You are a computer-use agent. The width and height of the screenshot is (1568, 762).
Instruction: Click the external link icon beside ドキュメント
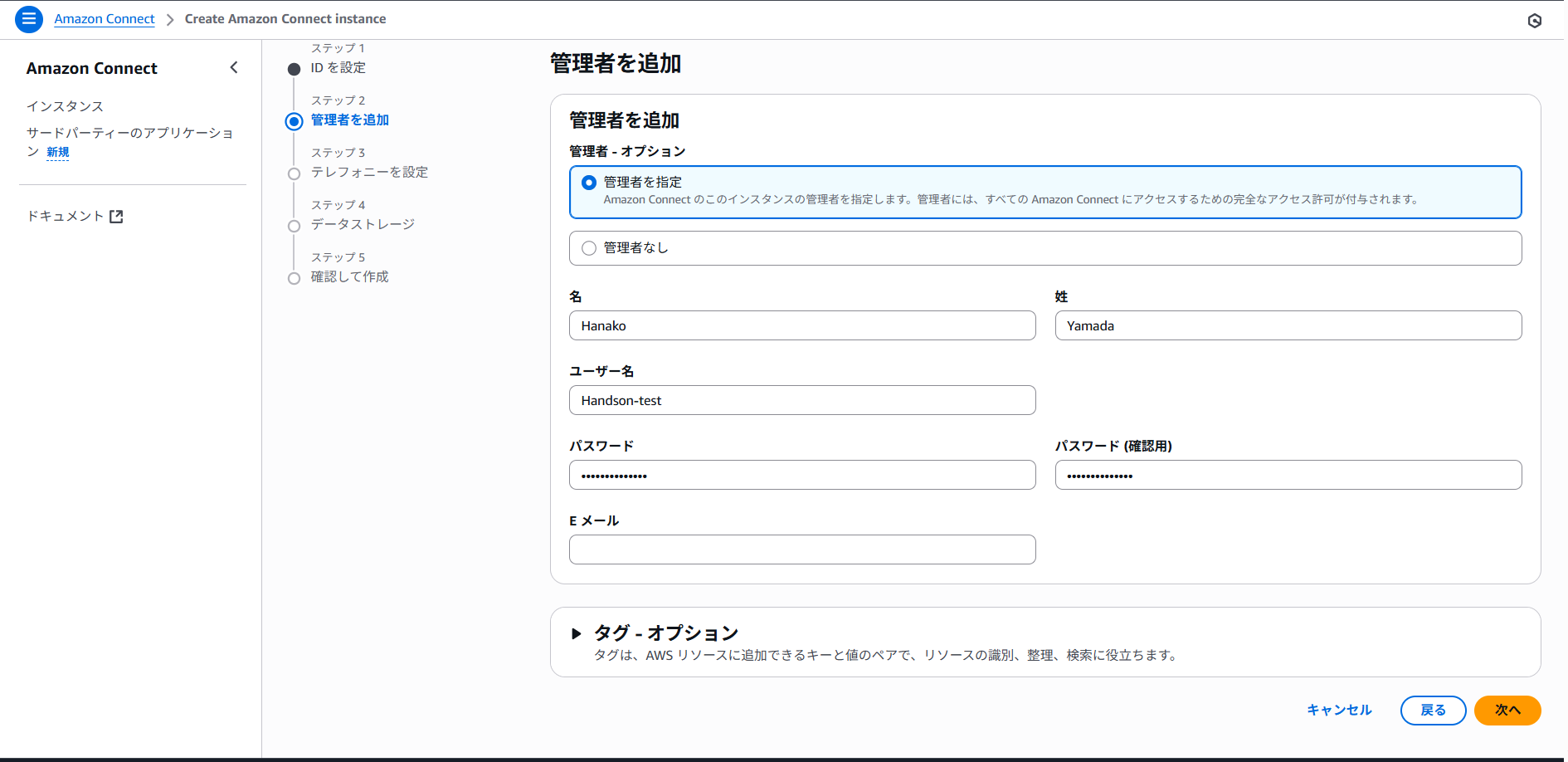117,215
